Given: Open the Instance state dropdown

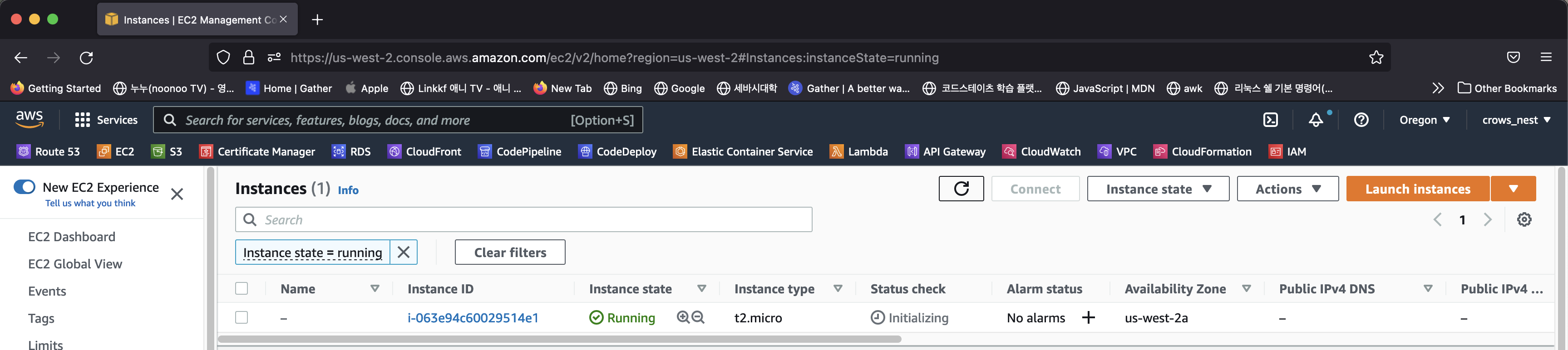Looking at the screenshot, I should click(x=1158, y=188).
